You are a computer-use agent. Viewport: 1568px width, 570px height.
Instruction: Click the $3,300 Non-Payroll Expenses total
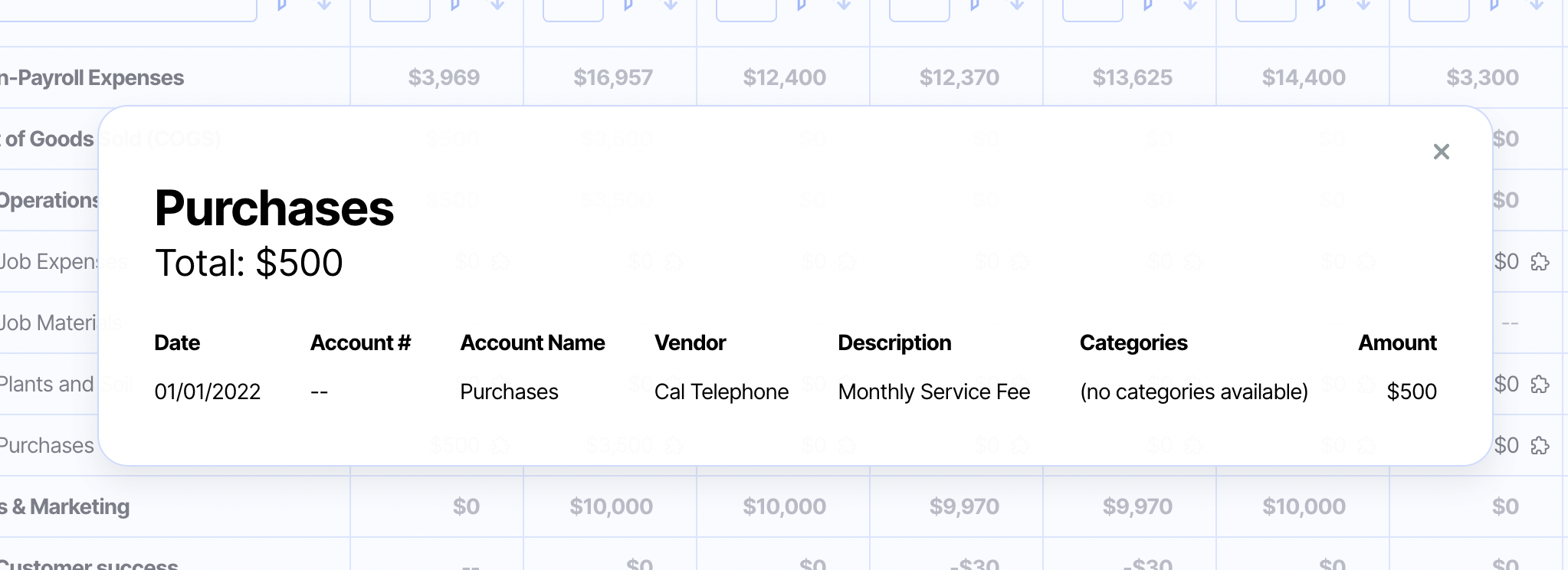tap(1482, 77)
